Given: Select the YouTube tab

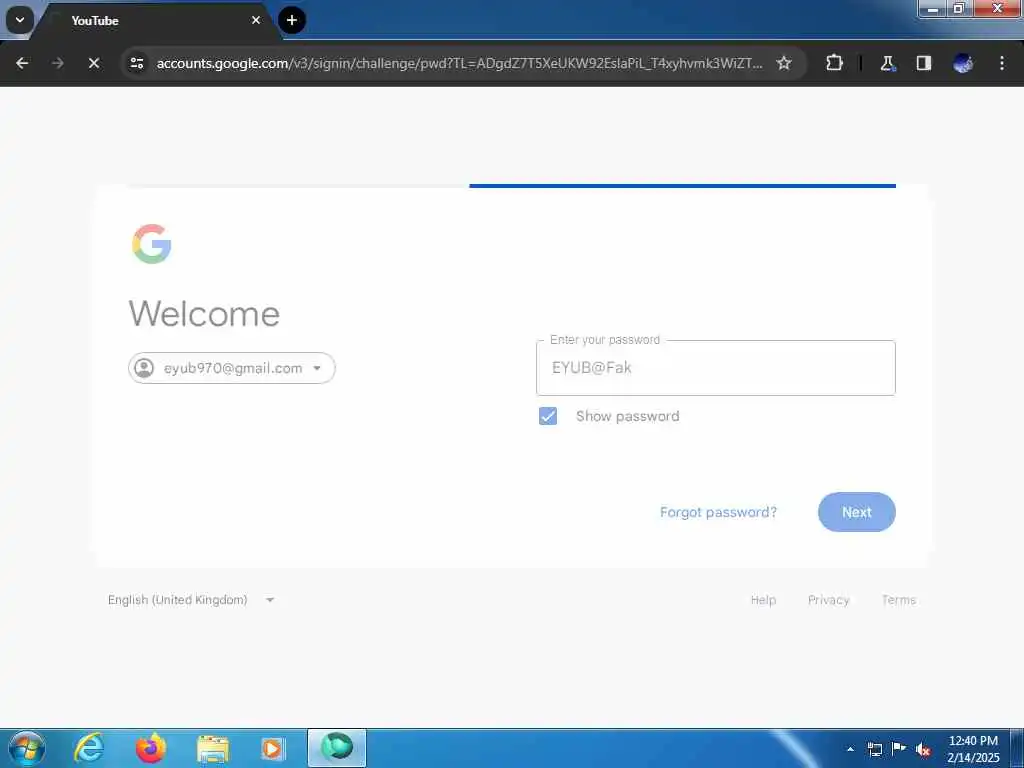Looking at the screenshot, I should tap(157, 20).
